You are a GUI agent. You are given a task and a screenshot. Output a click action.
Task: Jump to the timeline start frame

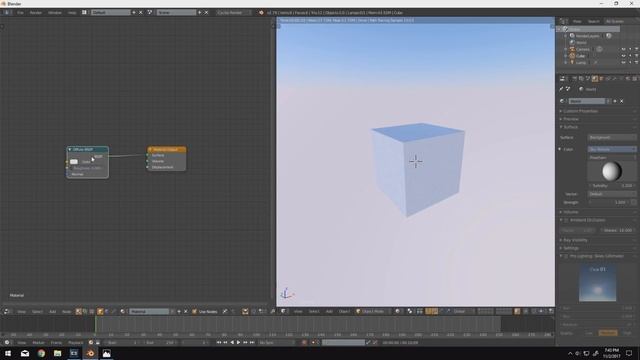(x=219, y=342)
